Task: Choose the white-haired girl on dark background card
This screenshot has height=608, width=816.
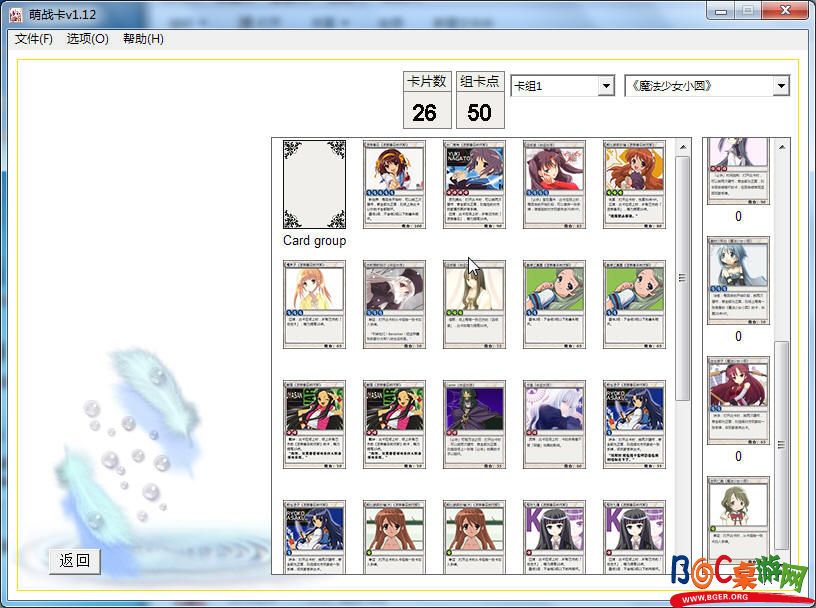Action: click(394, 305)
